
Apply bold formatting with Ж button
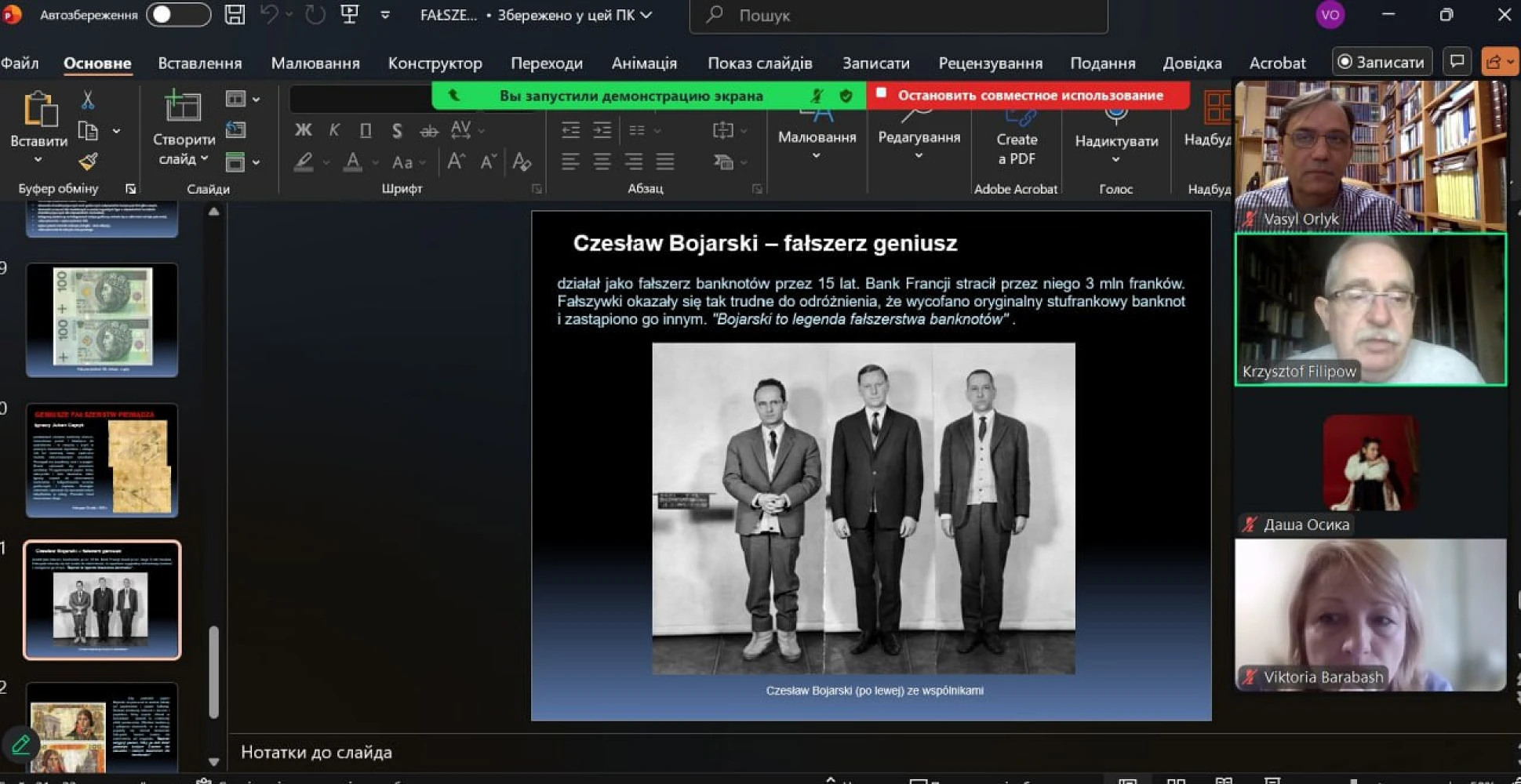[303, 130]
